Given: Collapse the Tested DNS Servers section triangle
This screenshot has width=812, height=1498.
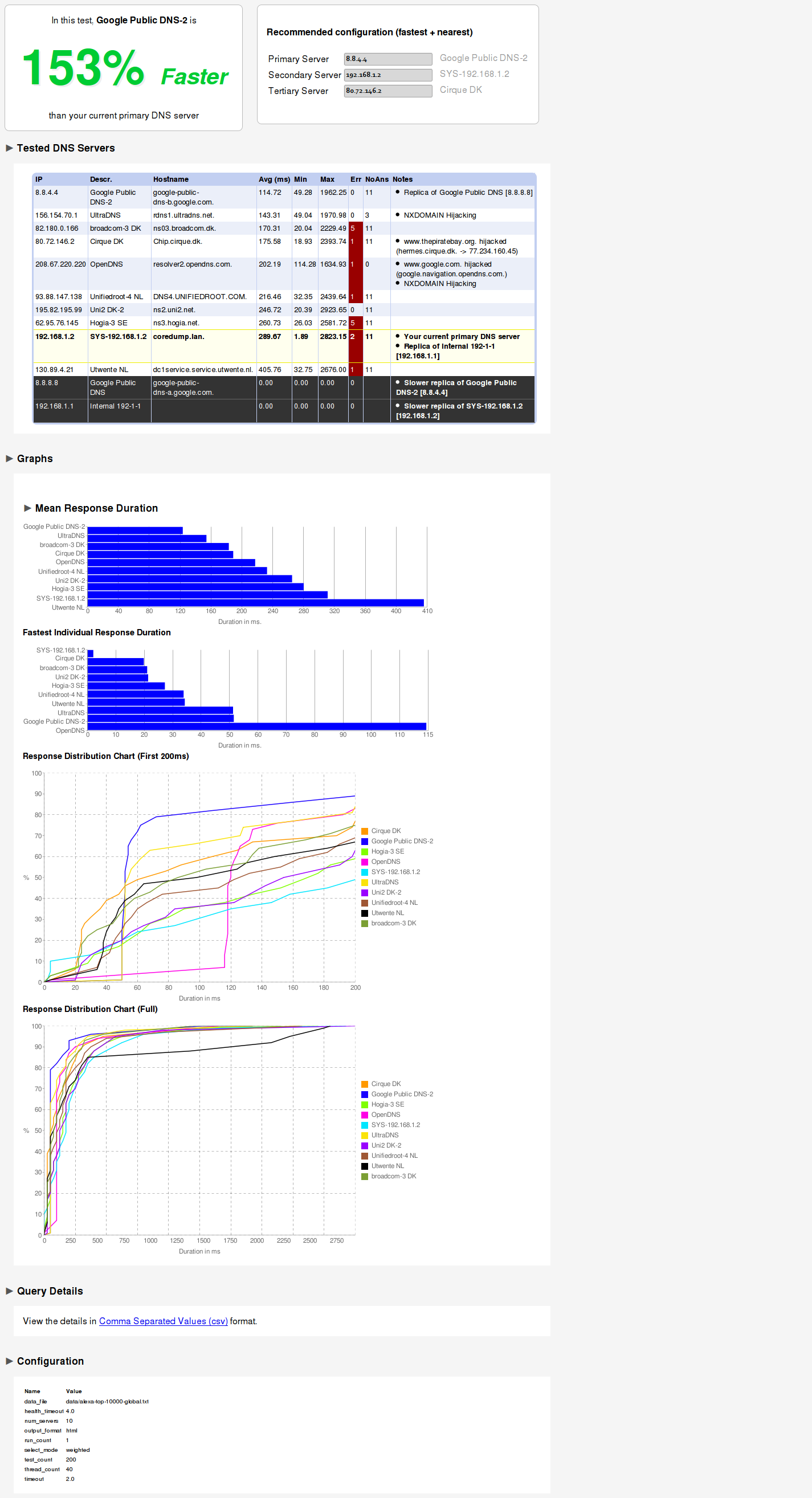Looking at the screenshot, I should (9, 148).
